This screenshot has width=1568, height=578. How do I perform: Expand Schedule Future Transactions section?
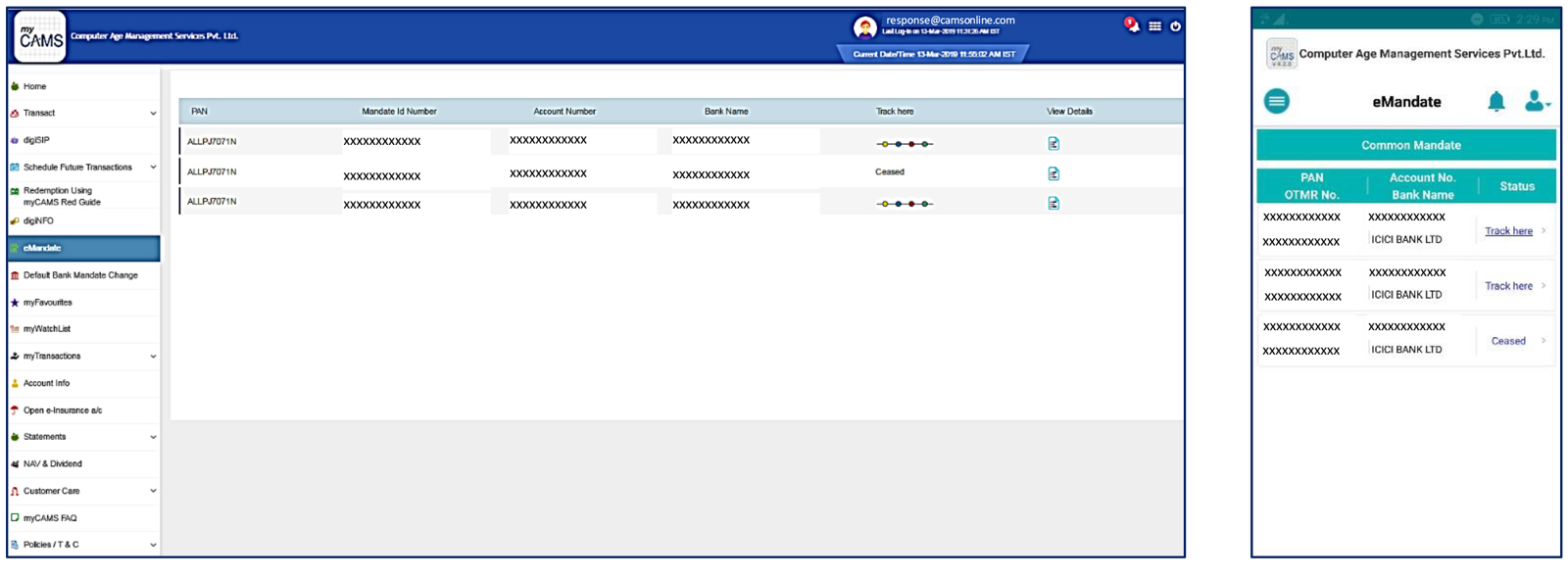click(x=153, y=168)
